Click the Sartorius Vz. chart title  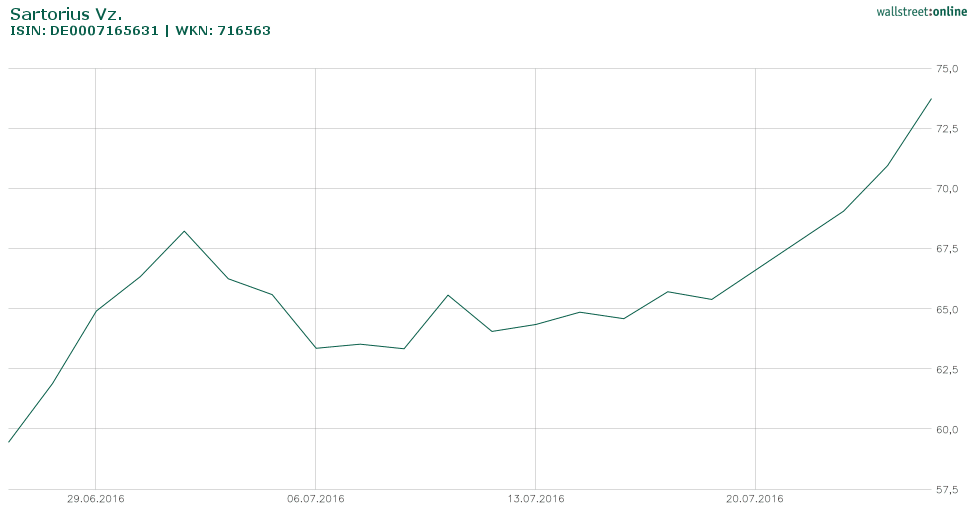click(x=65, y=14)
